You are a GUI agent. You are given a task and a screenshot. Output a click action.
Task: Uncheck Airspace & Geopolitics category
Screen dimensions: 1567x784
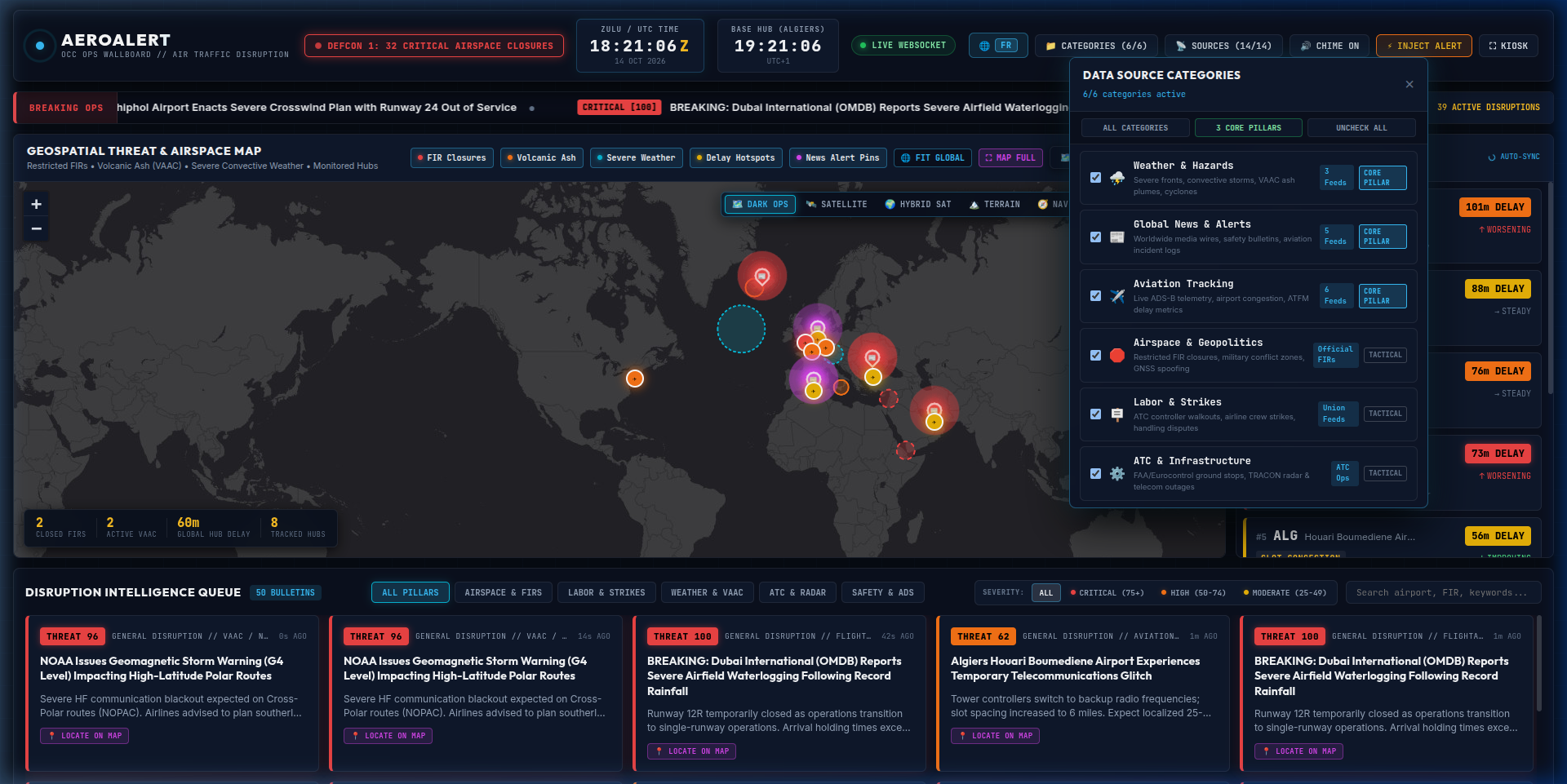(1095, 355)
